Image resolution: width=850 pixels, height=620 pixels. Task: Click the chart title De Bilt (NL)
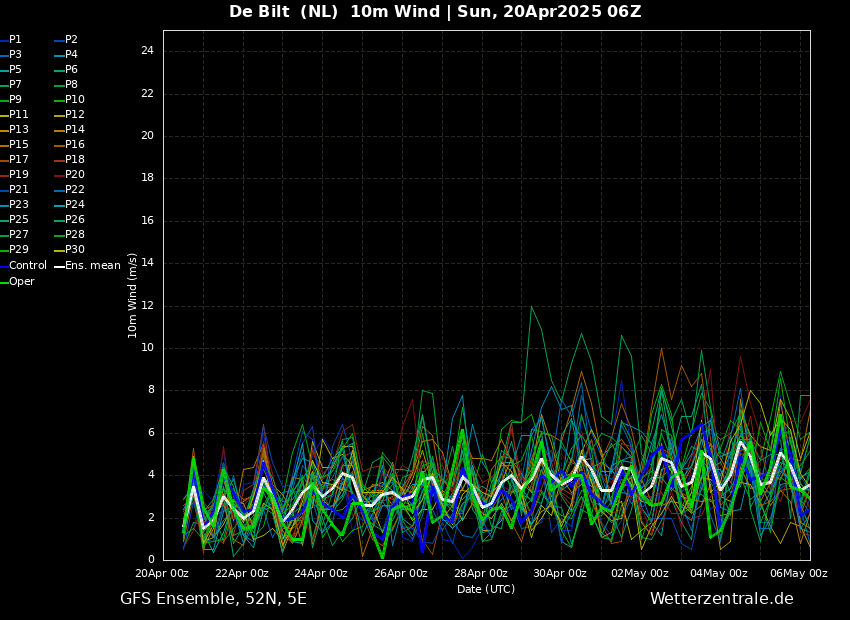point(284,11)
